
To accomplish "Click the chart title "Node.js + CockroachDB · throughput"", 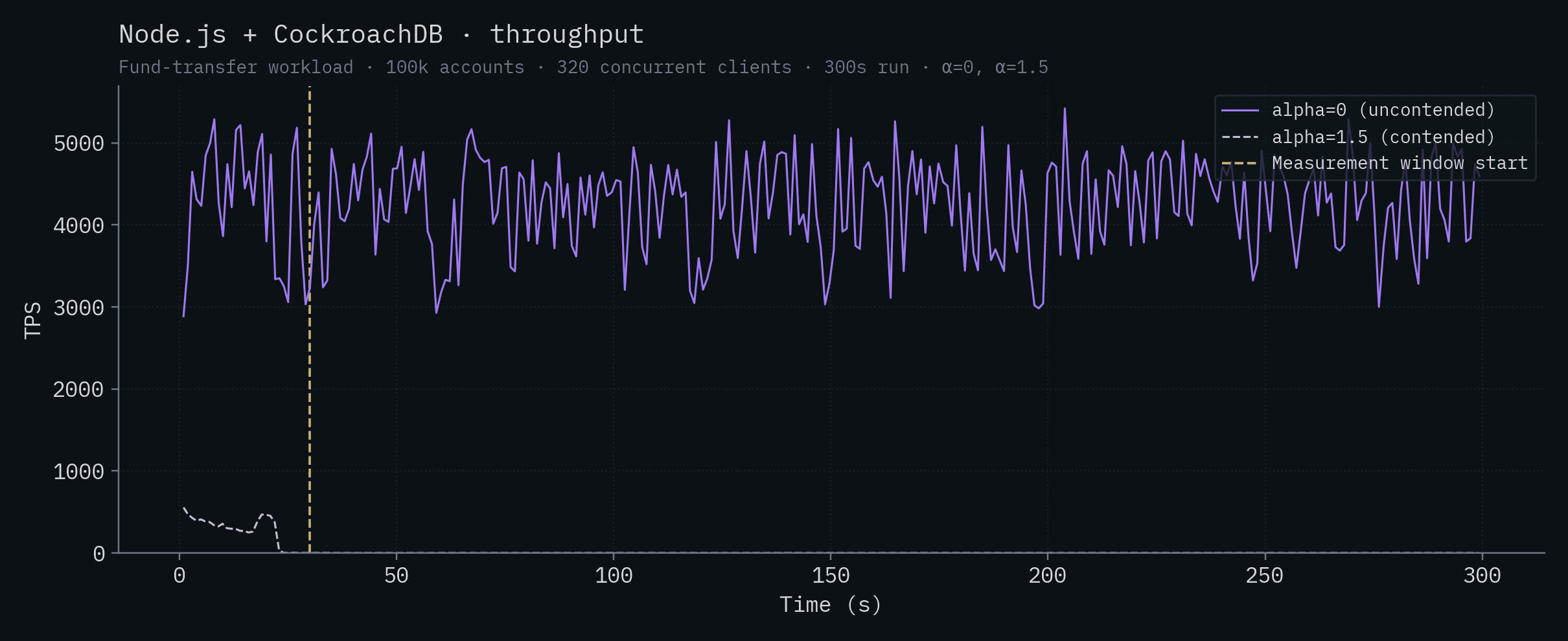I will click(381, 34).
